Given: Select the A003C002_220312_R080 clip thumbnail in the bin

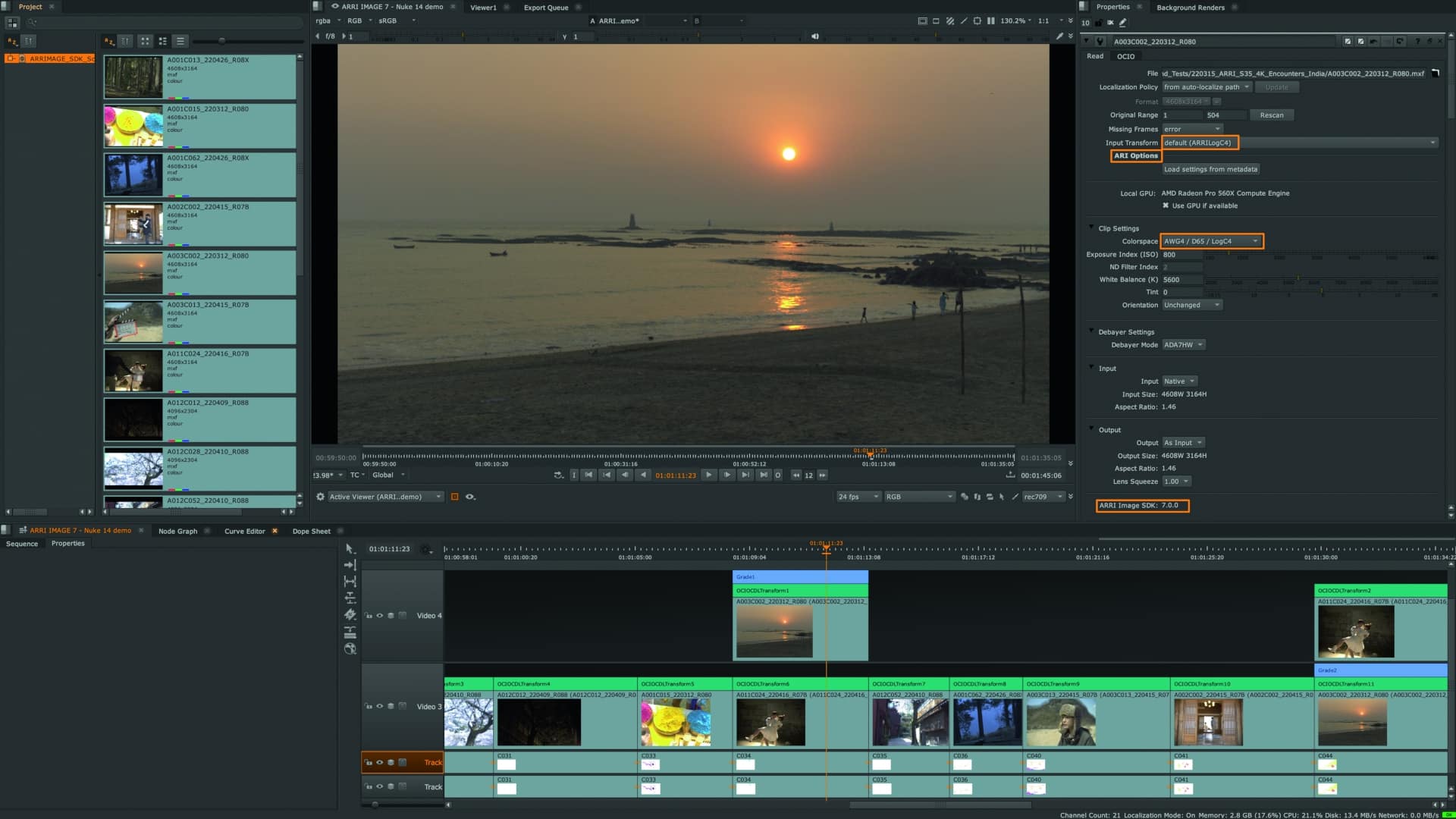Looking at the screenshot, I should (x=133, y=272).
